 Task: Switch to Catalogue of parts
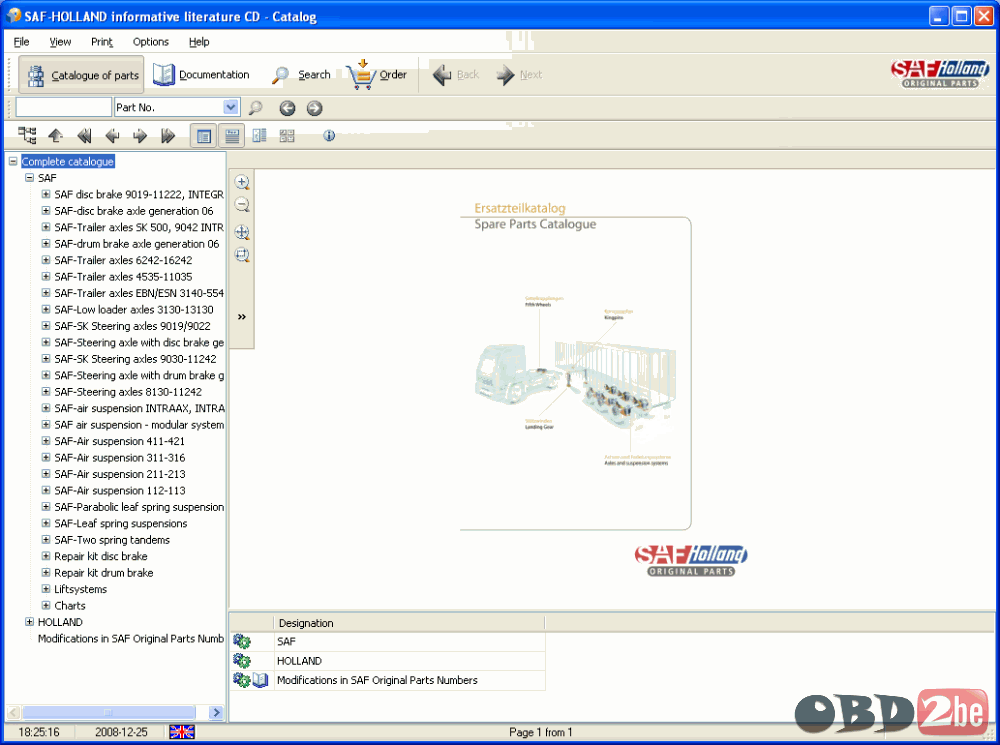click(x=82, y=75)
